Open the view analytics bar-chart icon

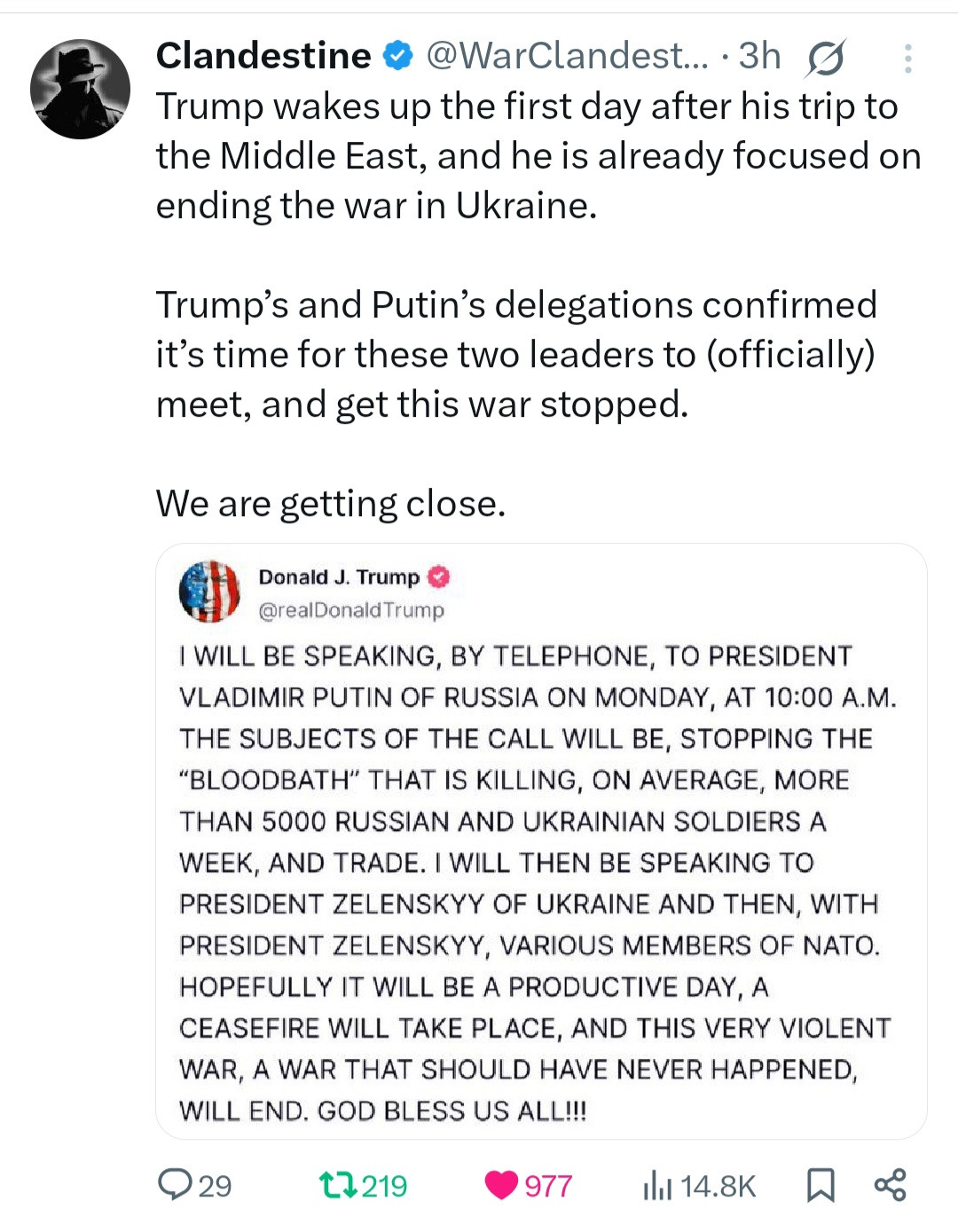tap(657, 1185)
